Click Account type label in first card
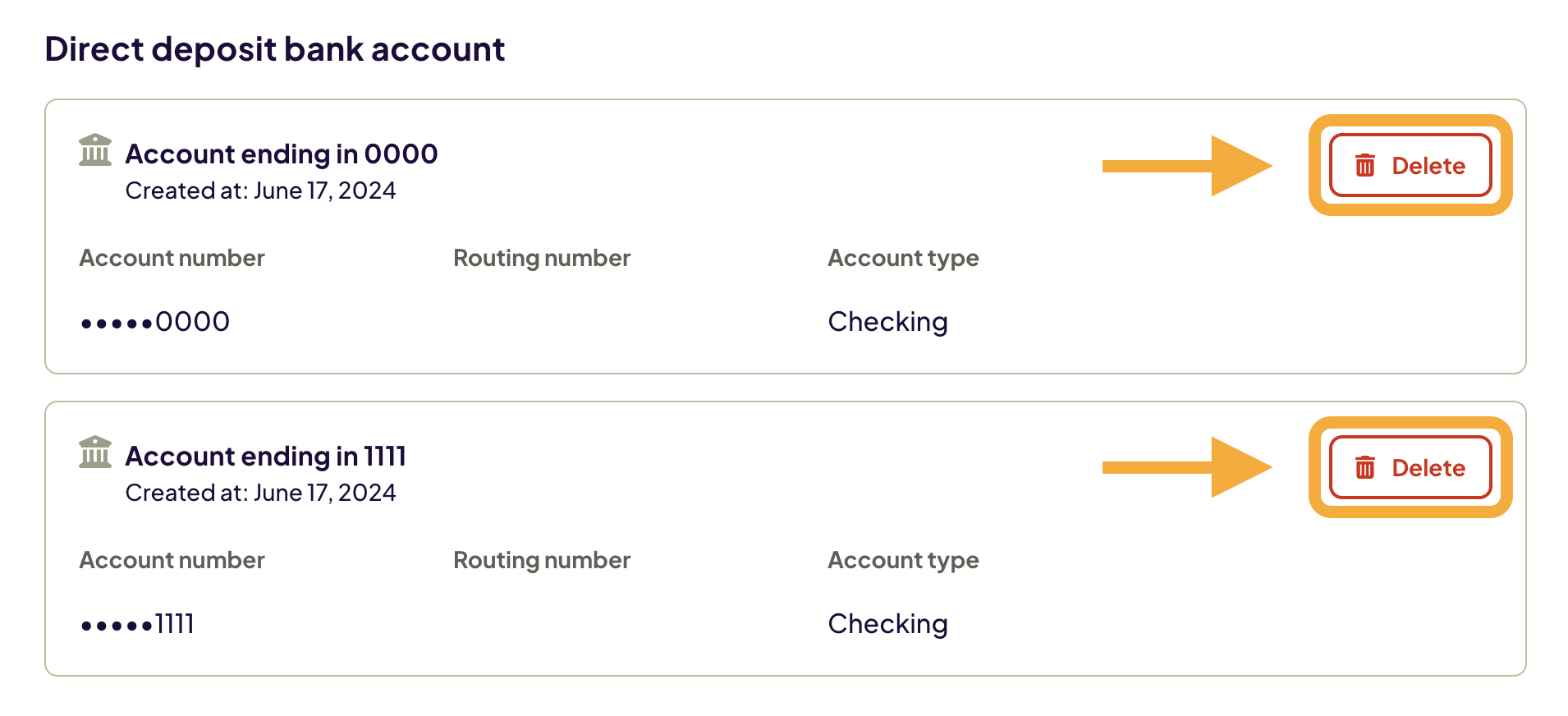The image size is (1568, 716). pyautogui.click(x=903, y=259)
